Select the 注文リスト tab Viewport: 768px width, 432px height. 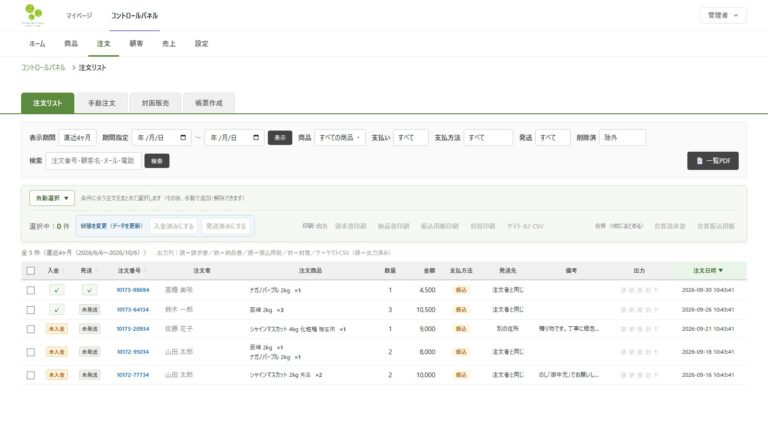pos(48,103)
